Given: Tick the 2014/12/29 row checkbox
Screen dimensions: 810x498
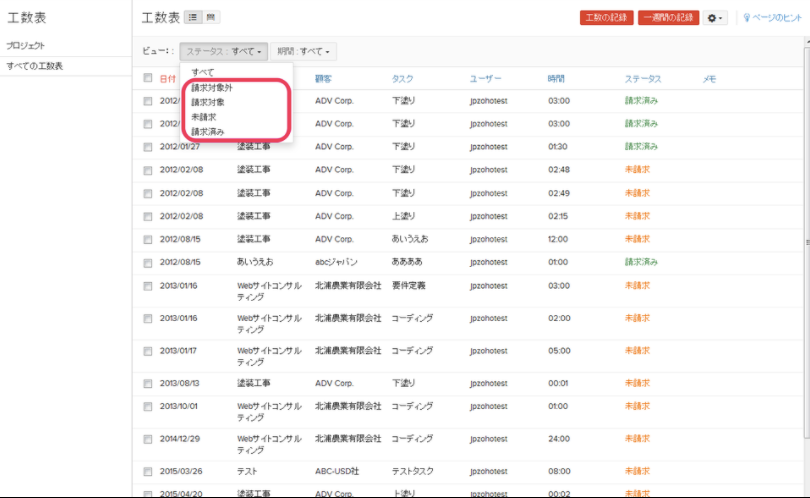Looking at the screenshot, I should (148, 439).
